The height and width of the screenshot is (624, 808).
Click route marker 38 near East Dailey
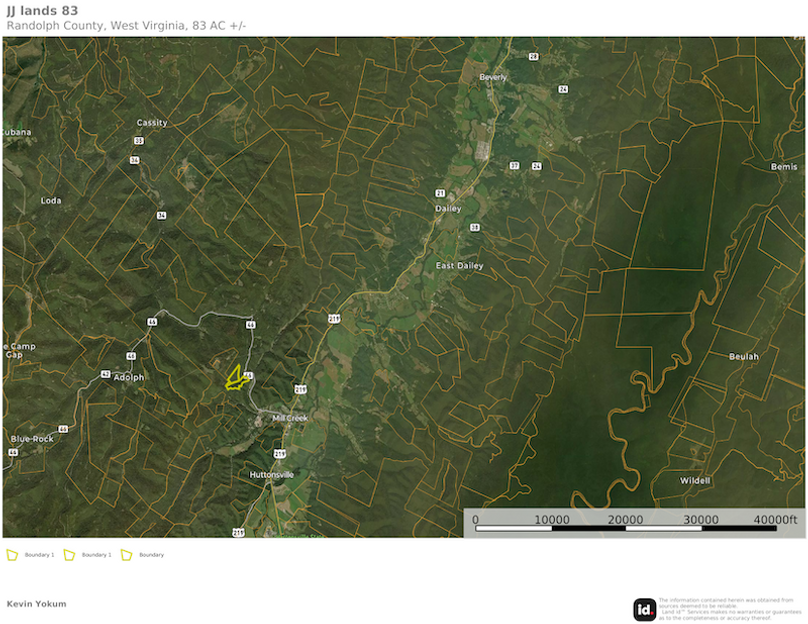475,227
